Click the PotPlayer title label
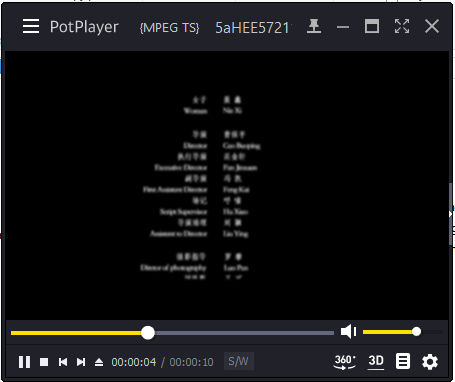 (x=84, y=27)
